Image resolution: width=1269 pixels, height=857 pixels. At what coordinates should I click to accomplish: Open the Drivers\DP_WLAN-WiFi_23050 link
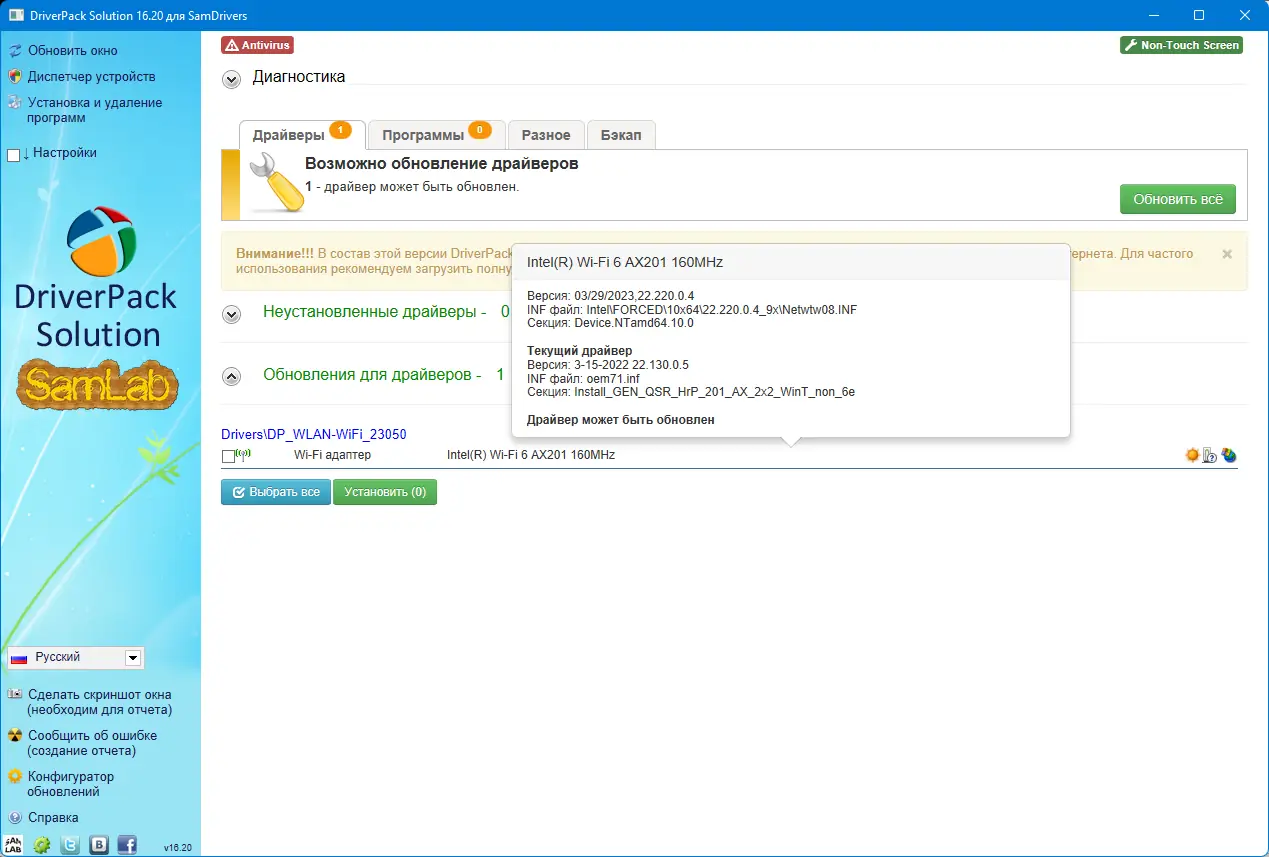click(x=314, y=434)
